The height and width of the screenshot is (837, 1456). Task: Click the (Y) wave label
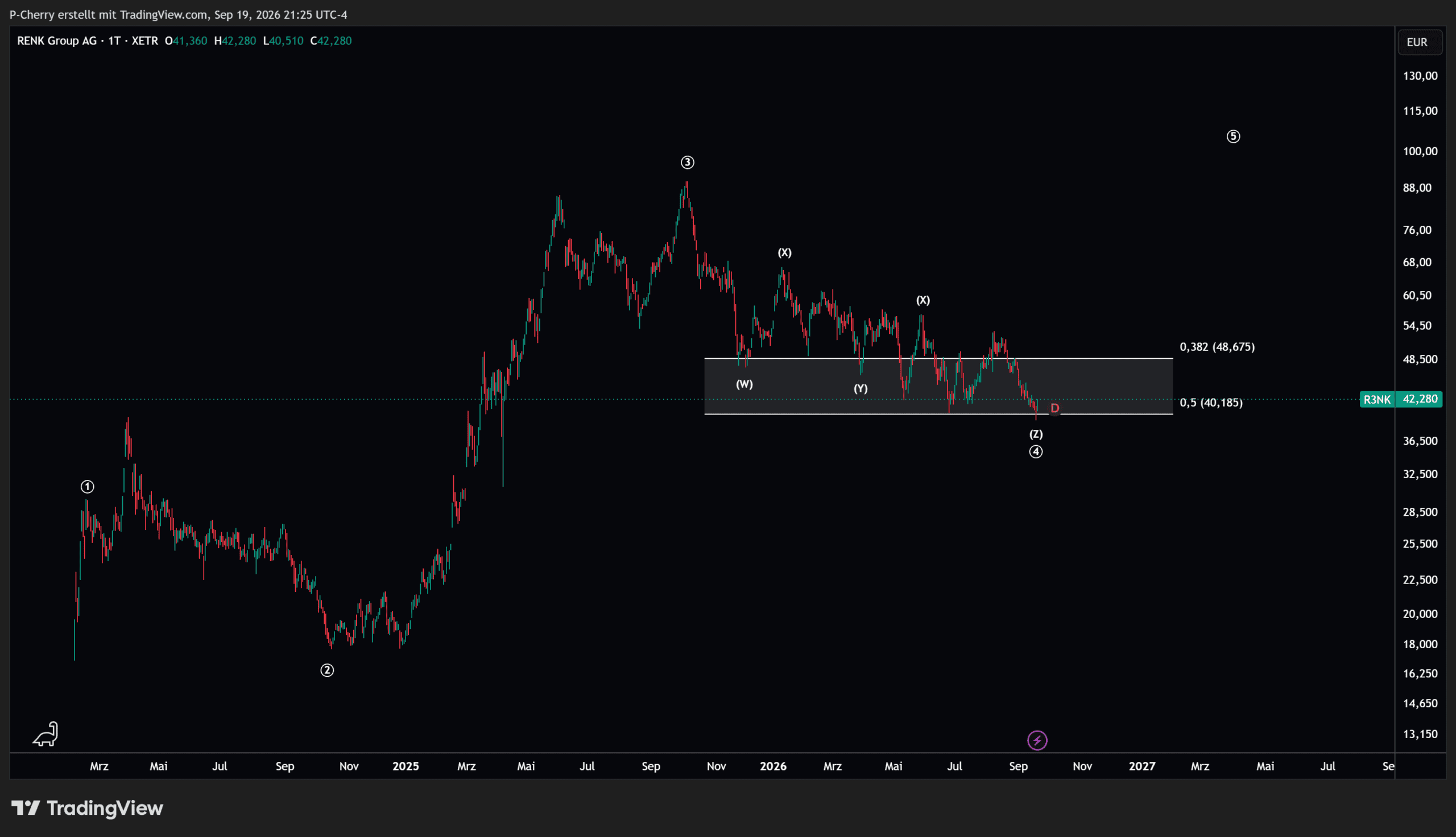861,388
